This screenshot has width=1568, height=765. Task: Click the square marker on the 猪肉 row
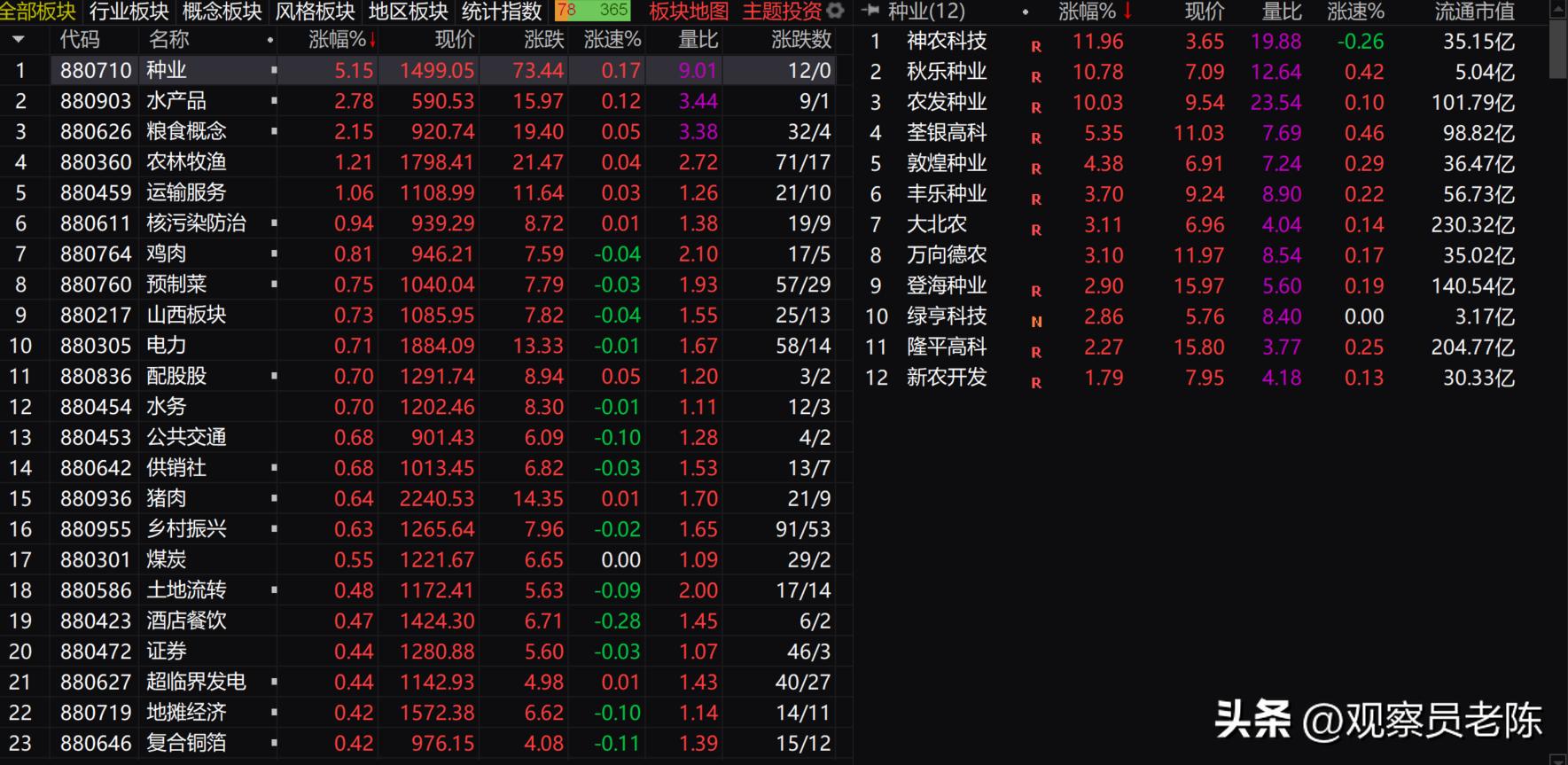point(274,498)
